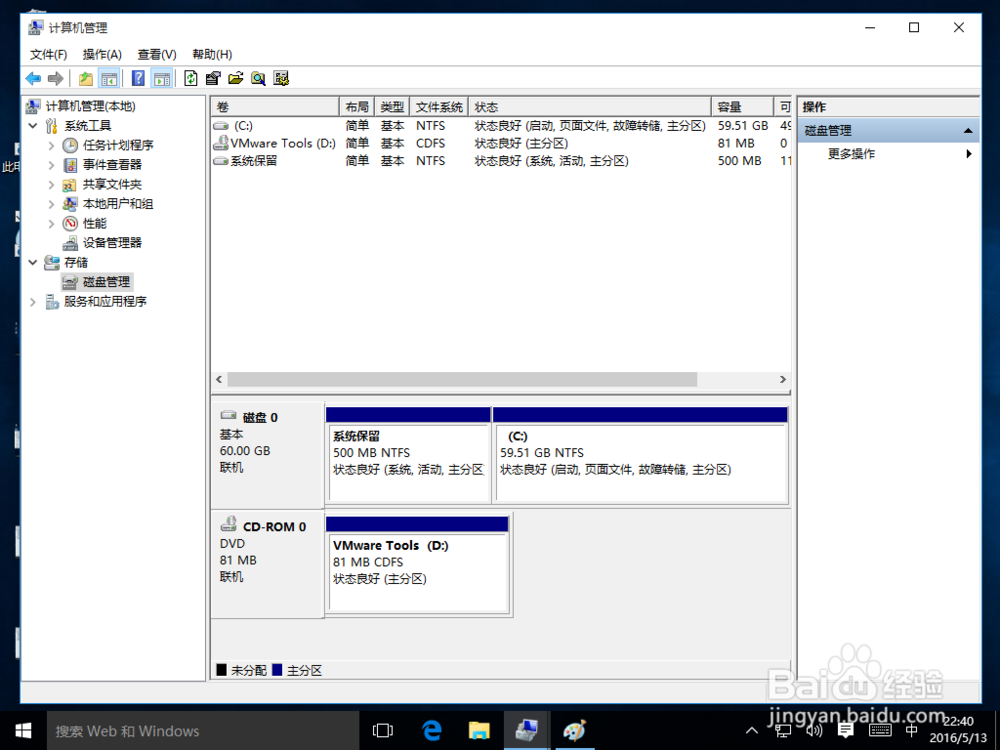Viewport: 1000px width, 750px height.
Task: Sort by Type (类型) column header
Action: click(392, 107)
